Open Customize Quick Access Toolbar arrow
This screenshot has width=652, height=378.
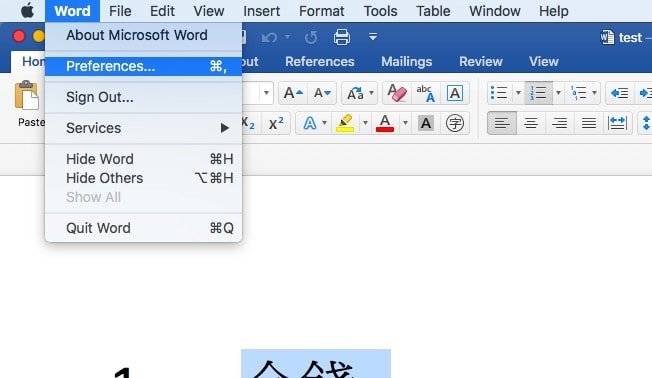[x=373, y=37]
